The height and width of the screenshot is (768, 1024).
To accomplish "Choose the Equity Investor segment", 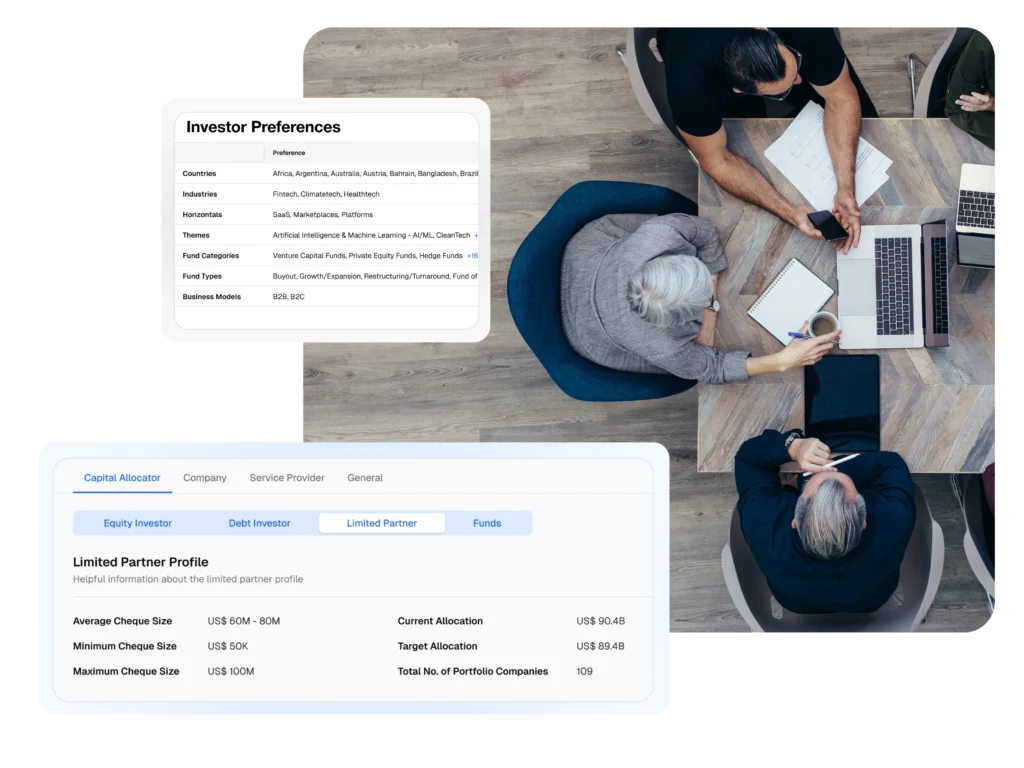I will (138, 523).
